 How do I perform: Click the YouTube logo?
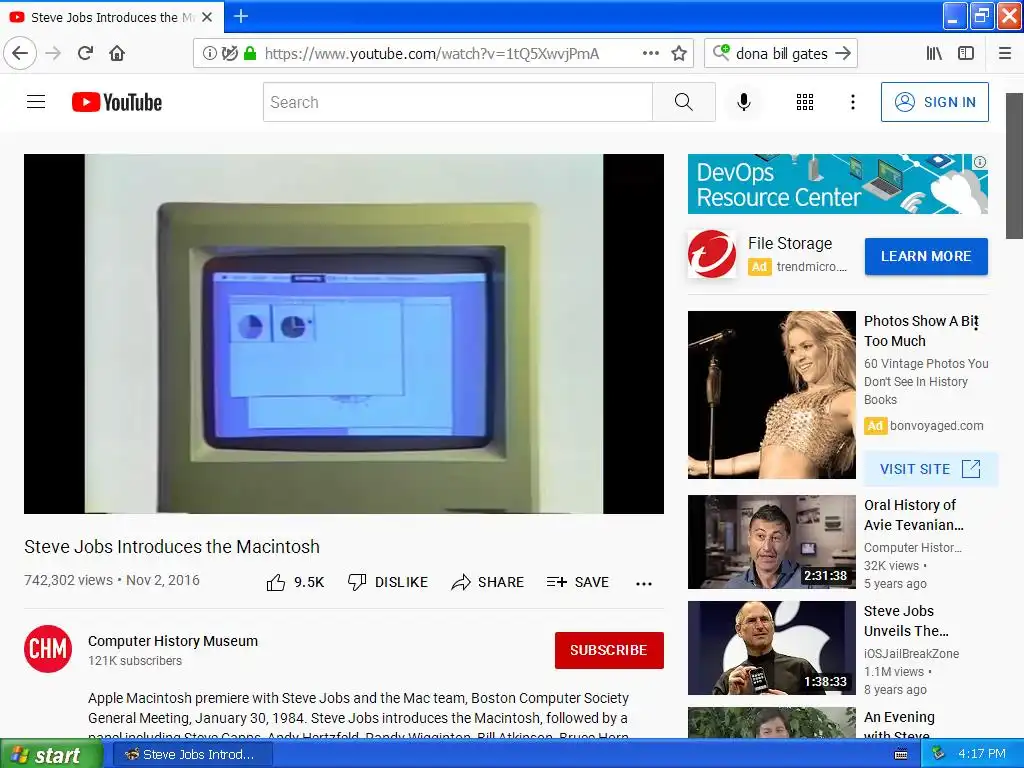click(117, 103)
